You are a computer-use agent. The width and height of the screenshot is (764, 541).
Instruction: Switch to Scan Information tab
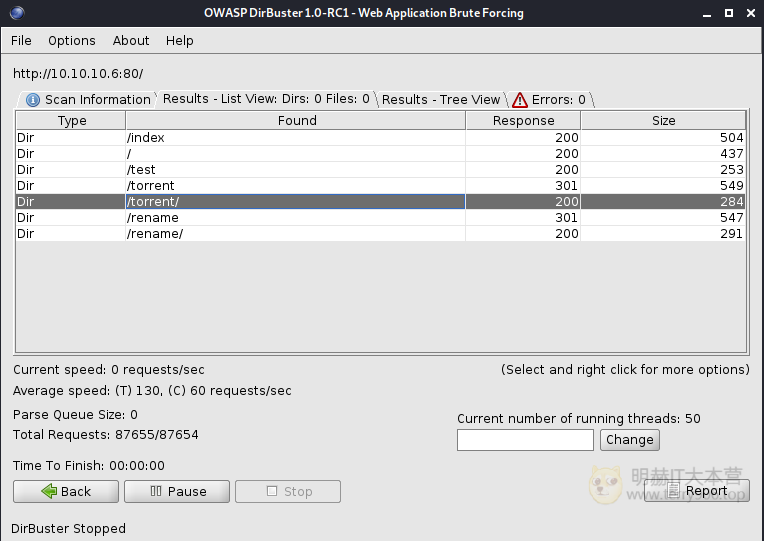pos(88,99)
